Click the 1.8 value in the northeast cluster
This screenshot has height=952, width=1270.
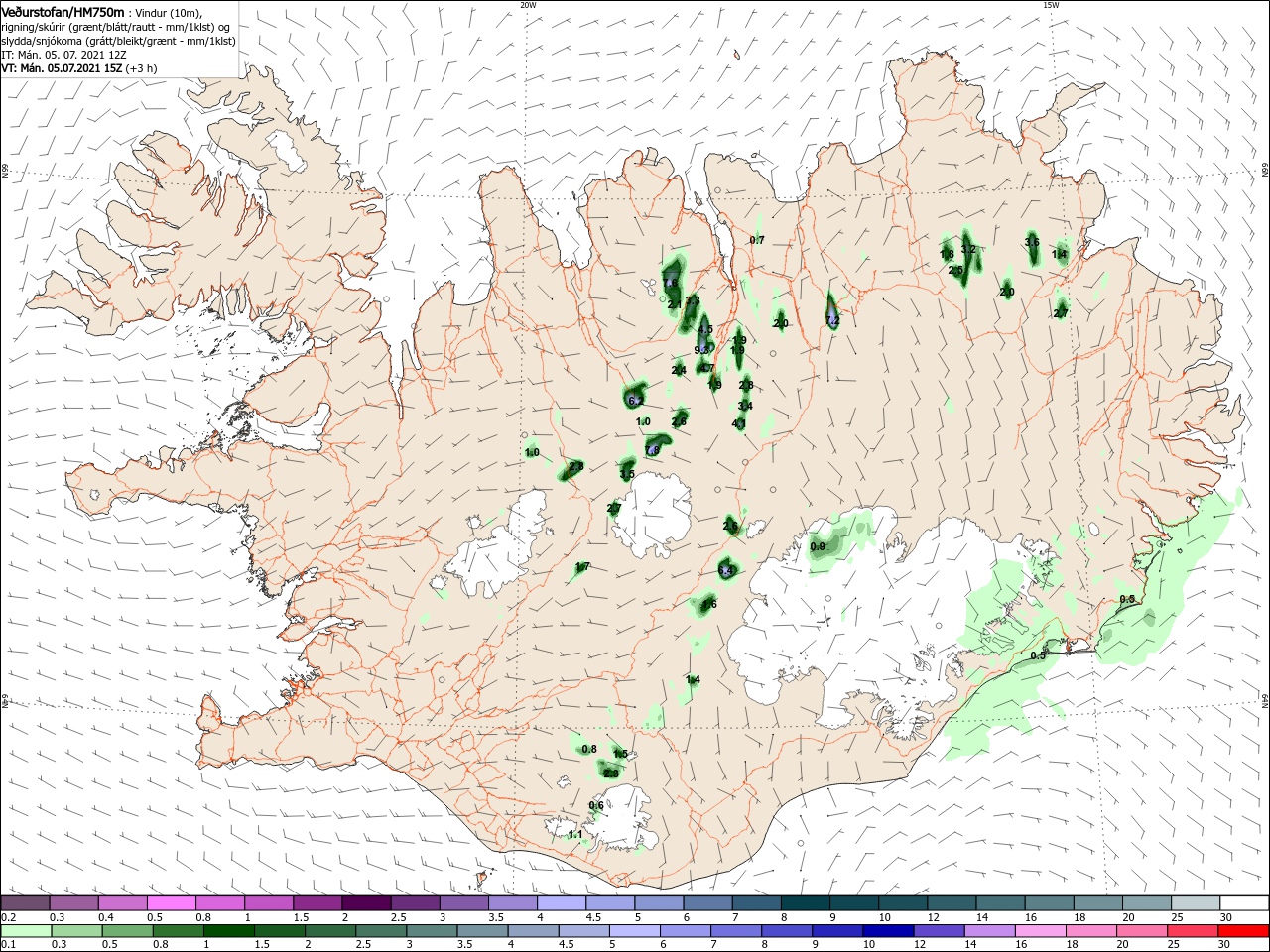[x=947, y=255]
